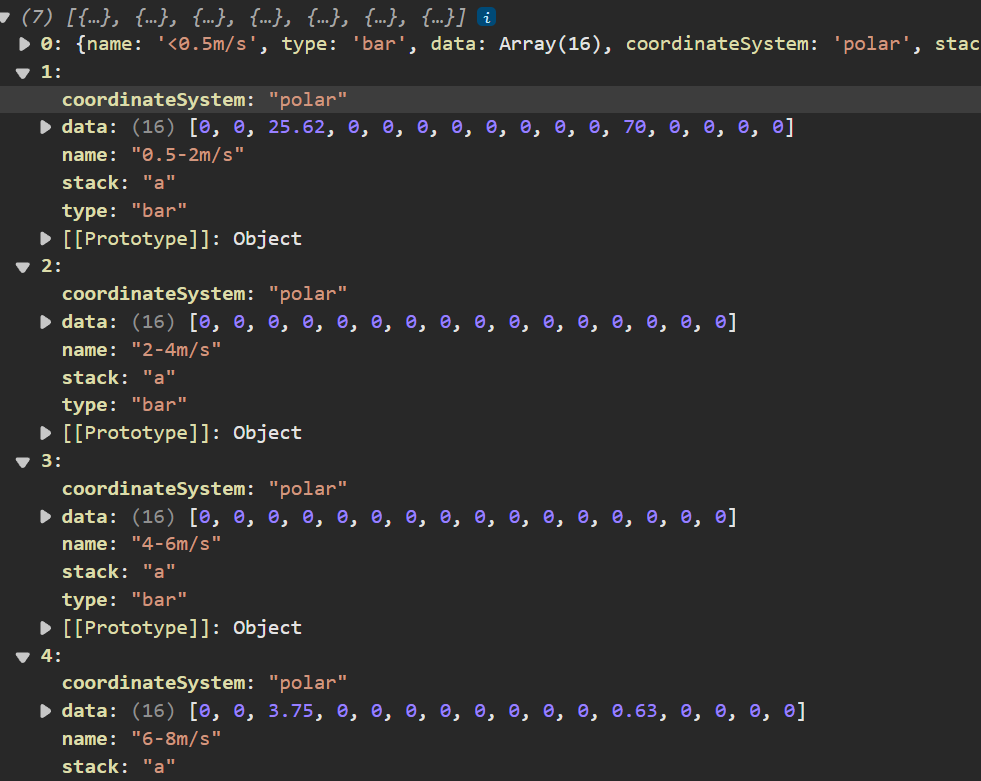This screenshot has width=981, height=781.
Task: Click the name value "0.5-2m/s"
Action: [187, 155]
